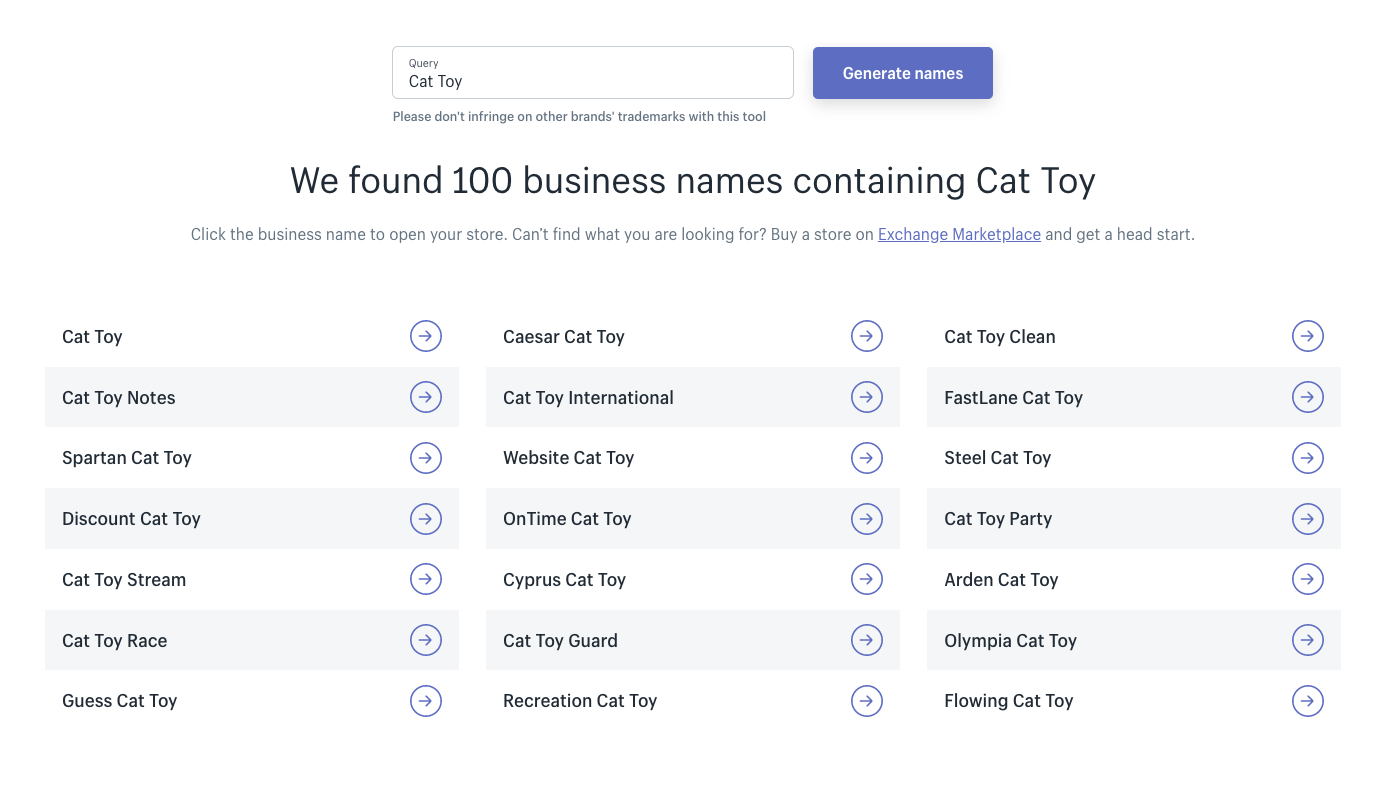Select the Cat Toy Stream business name

tap(124, 580)
